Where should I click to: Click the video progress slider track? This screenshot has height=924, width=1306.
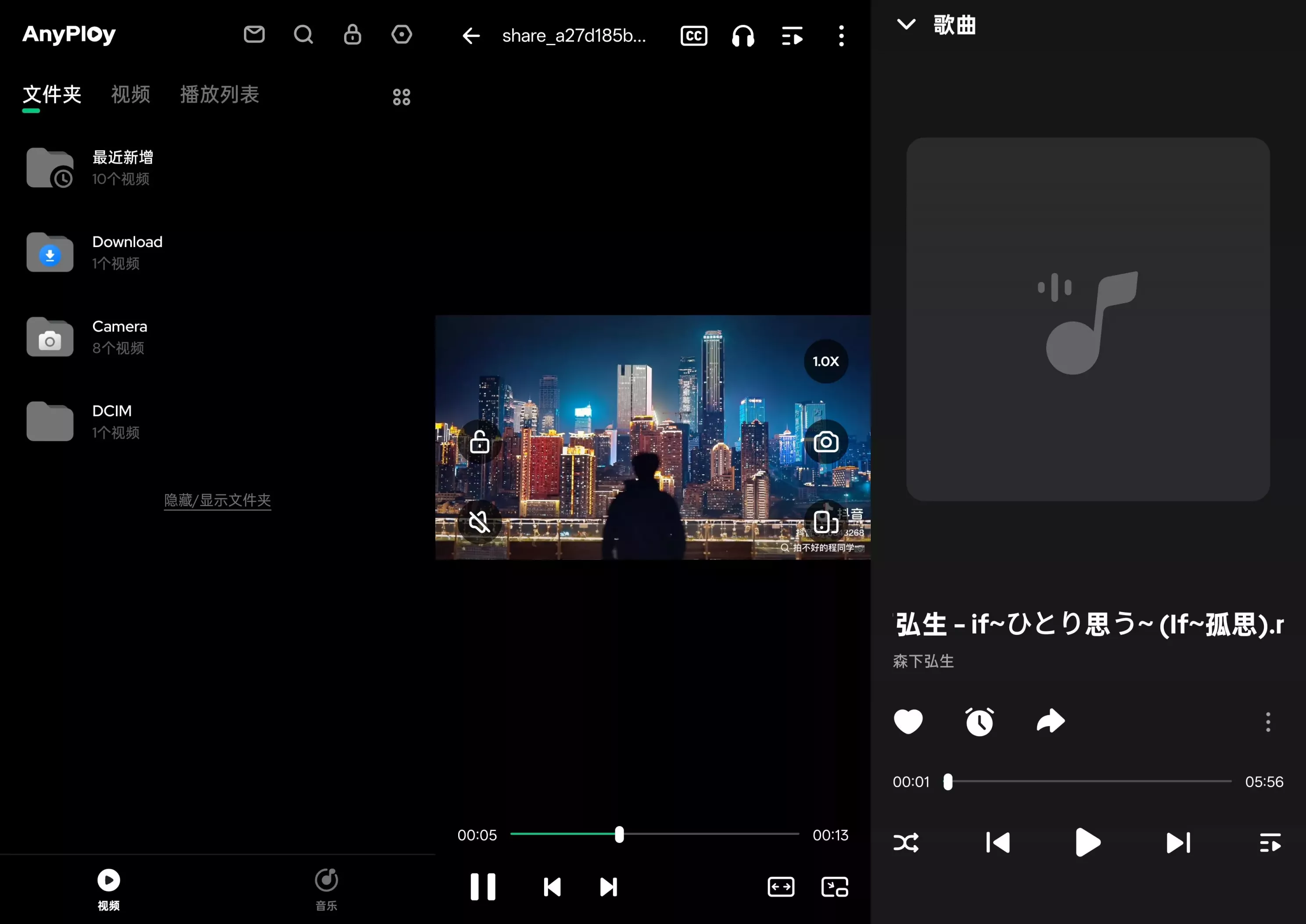711,834
